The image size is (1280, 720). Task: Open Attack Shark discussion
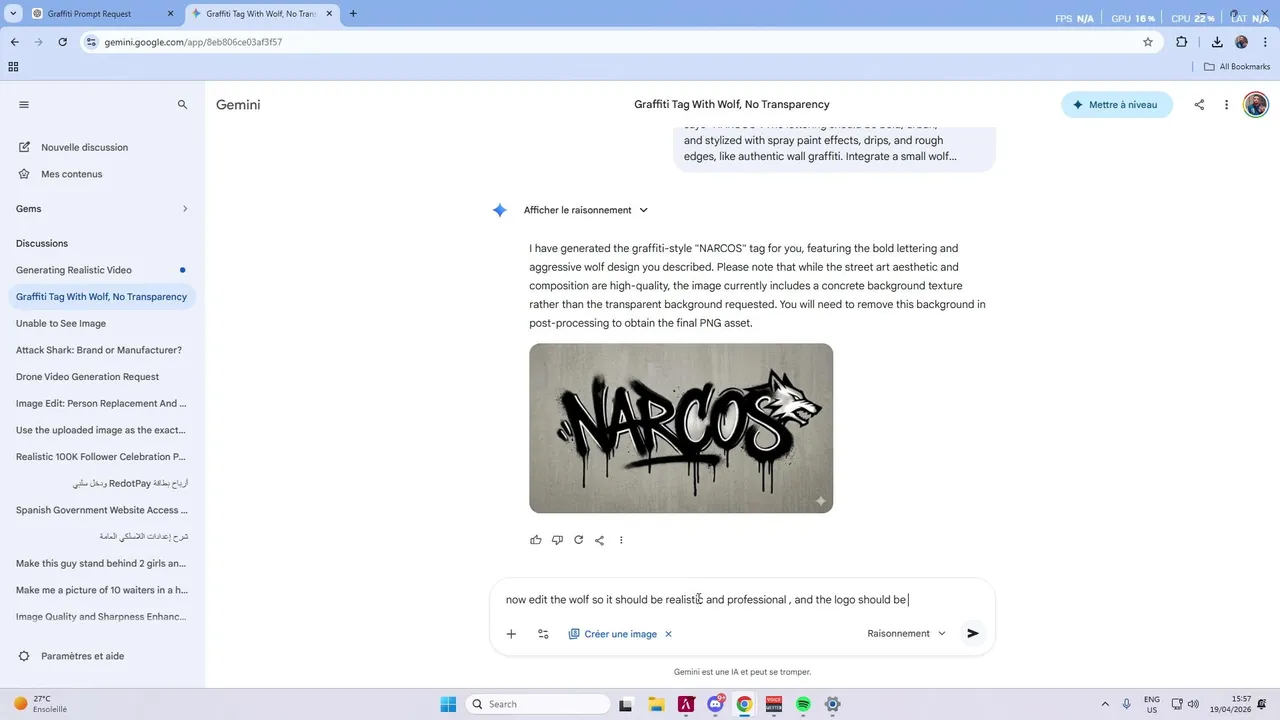[100, 350]
